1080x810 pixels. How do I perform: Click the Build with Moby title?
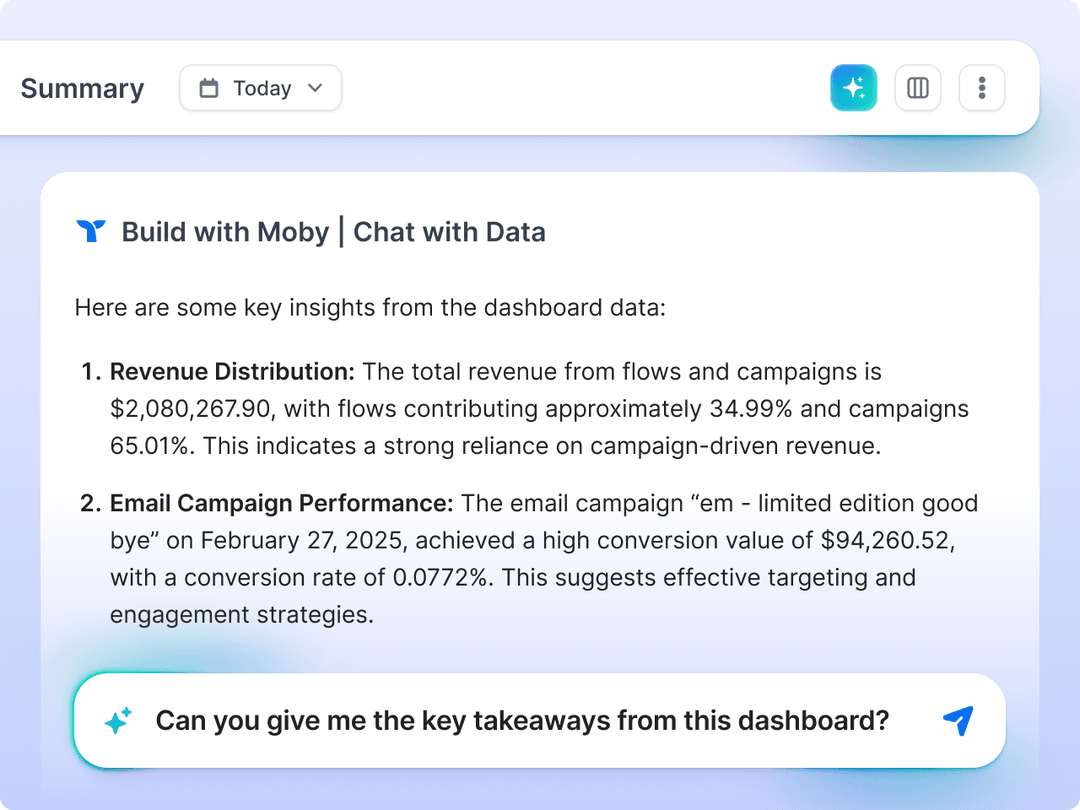coord(333,232)
